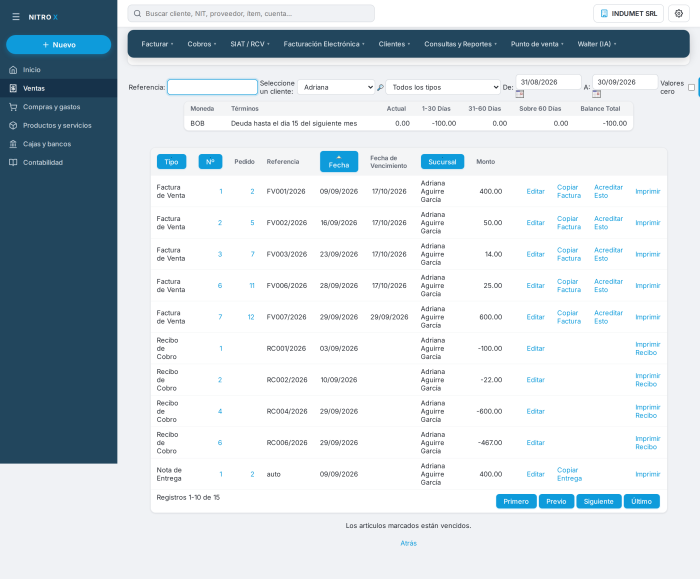The image size is (700, 579).
Task: Click the Nuevo button
Action: (x=58, y=45)
